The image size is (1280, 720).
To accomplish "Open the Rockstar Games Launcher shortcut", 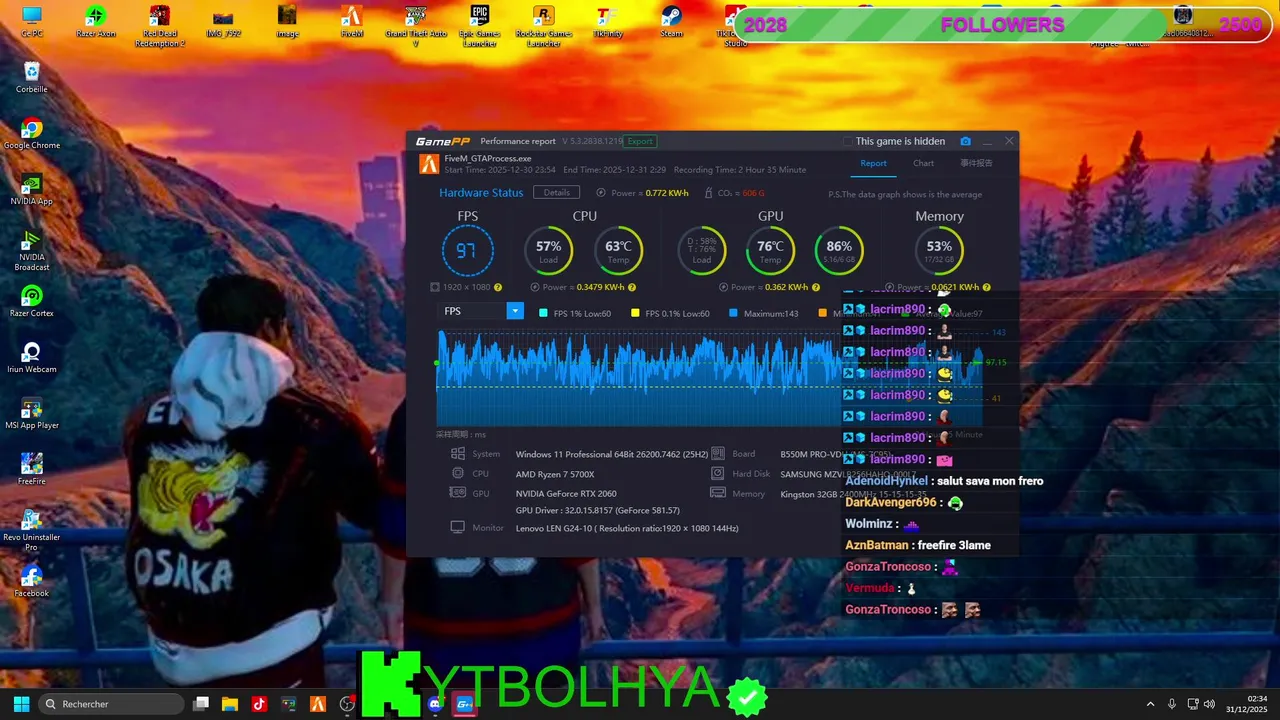I will tap(544, 26).
